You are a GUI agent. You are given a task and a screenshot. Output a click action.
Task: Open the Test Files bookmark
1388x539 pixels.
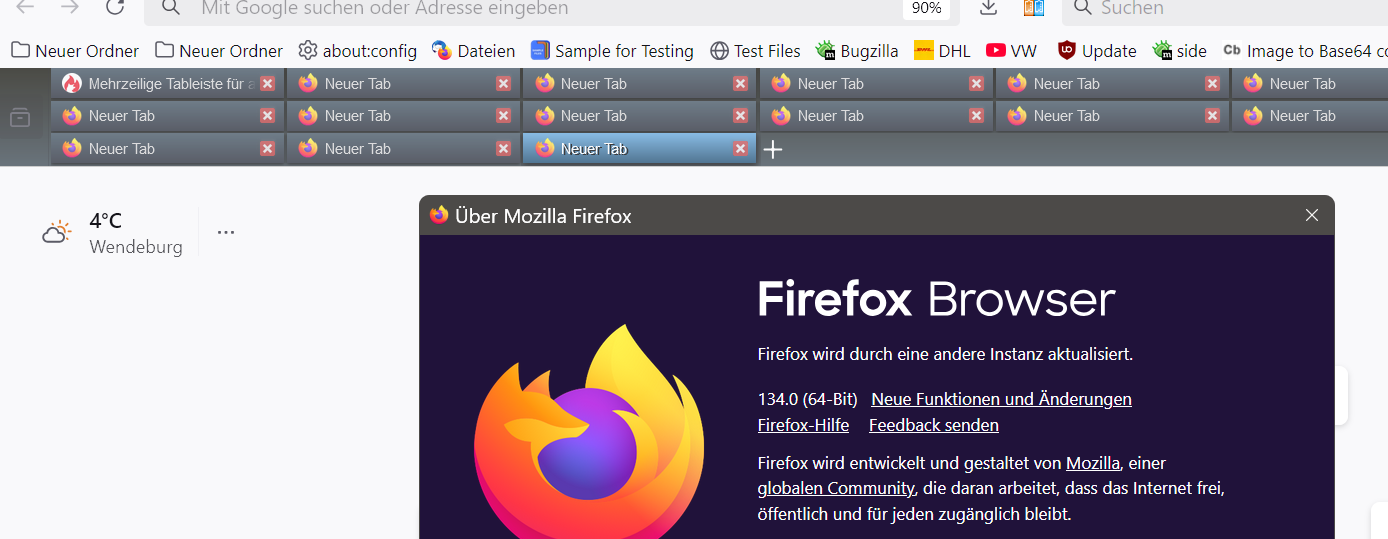point(755,51)
